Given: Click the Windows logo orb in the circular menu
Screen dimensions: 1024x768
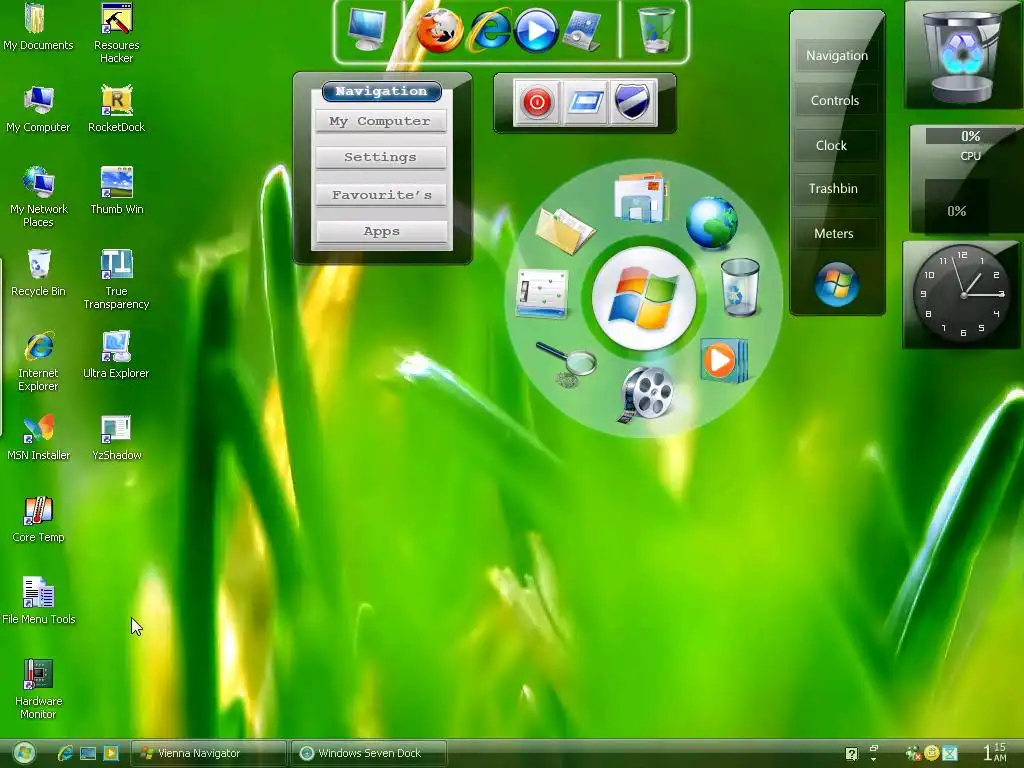Looking at the screenshot, I should pos(644,299).
